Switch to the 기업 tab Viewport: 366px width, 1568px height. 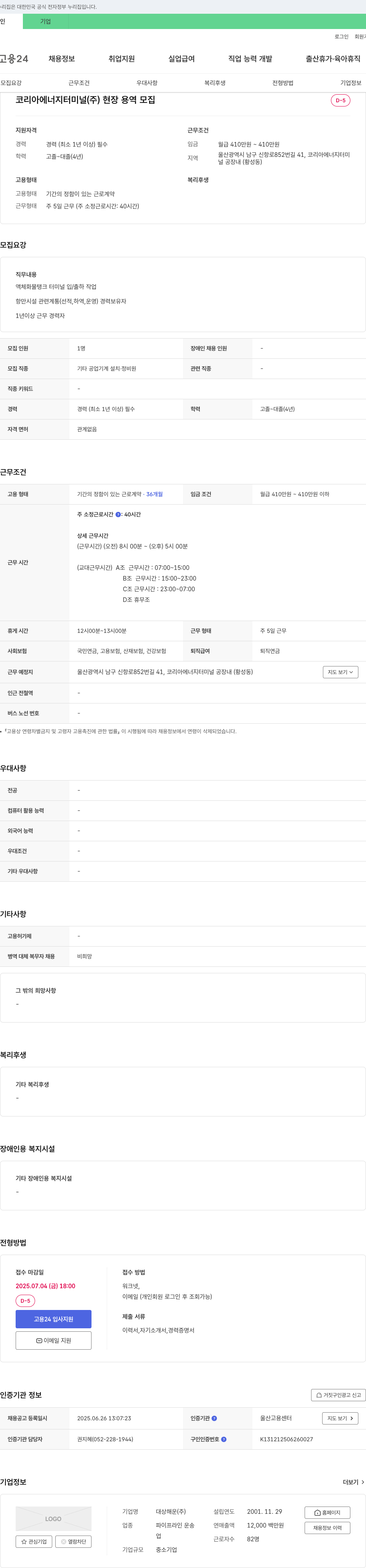46,21
